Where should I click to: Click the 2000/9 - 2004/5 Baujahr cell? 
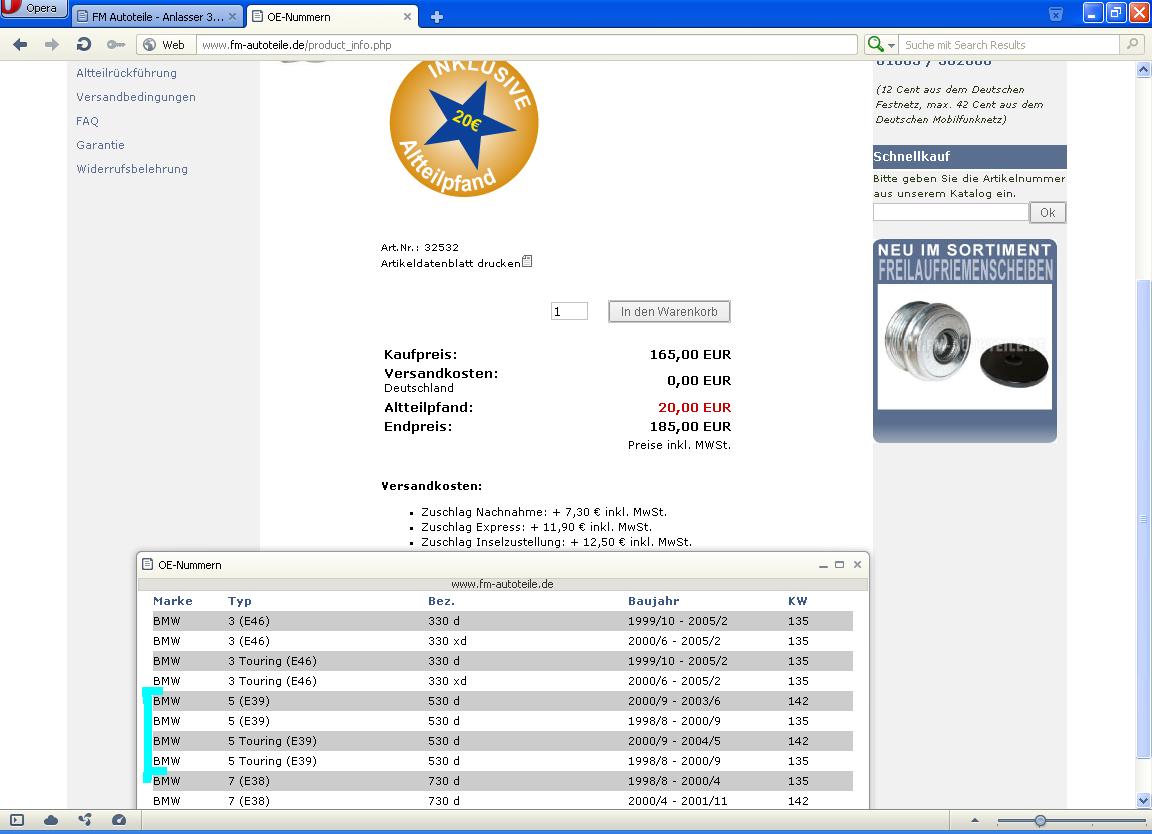(674, 741)
